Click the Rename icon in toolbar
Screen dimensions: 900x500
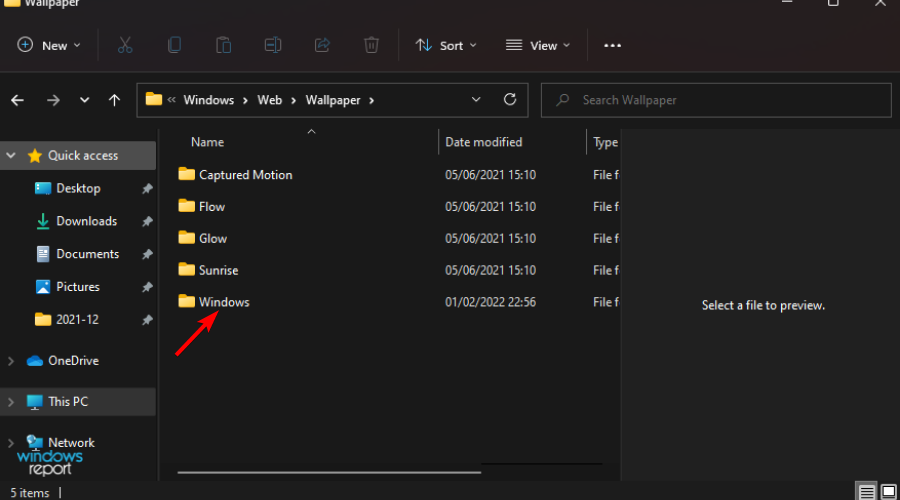[273, 45]
